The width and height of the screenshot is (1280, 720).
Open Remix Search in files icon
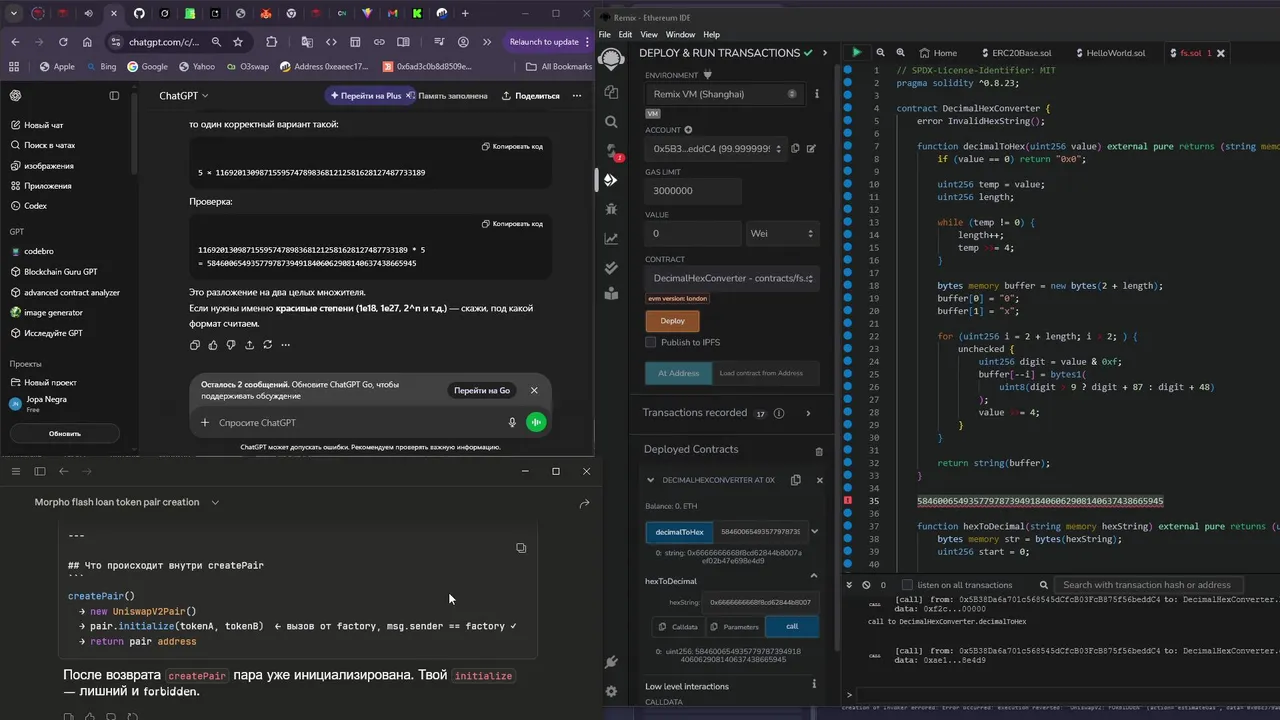(x=611, y=122)
